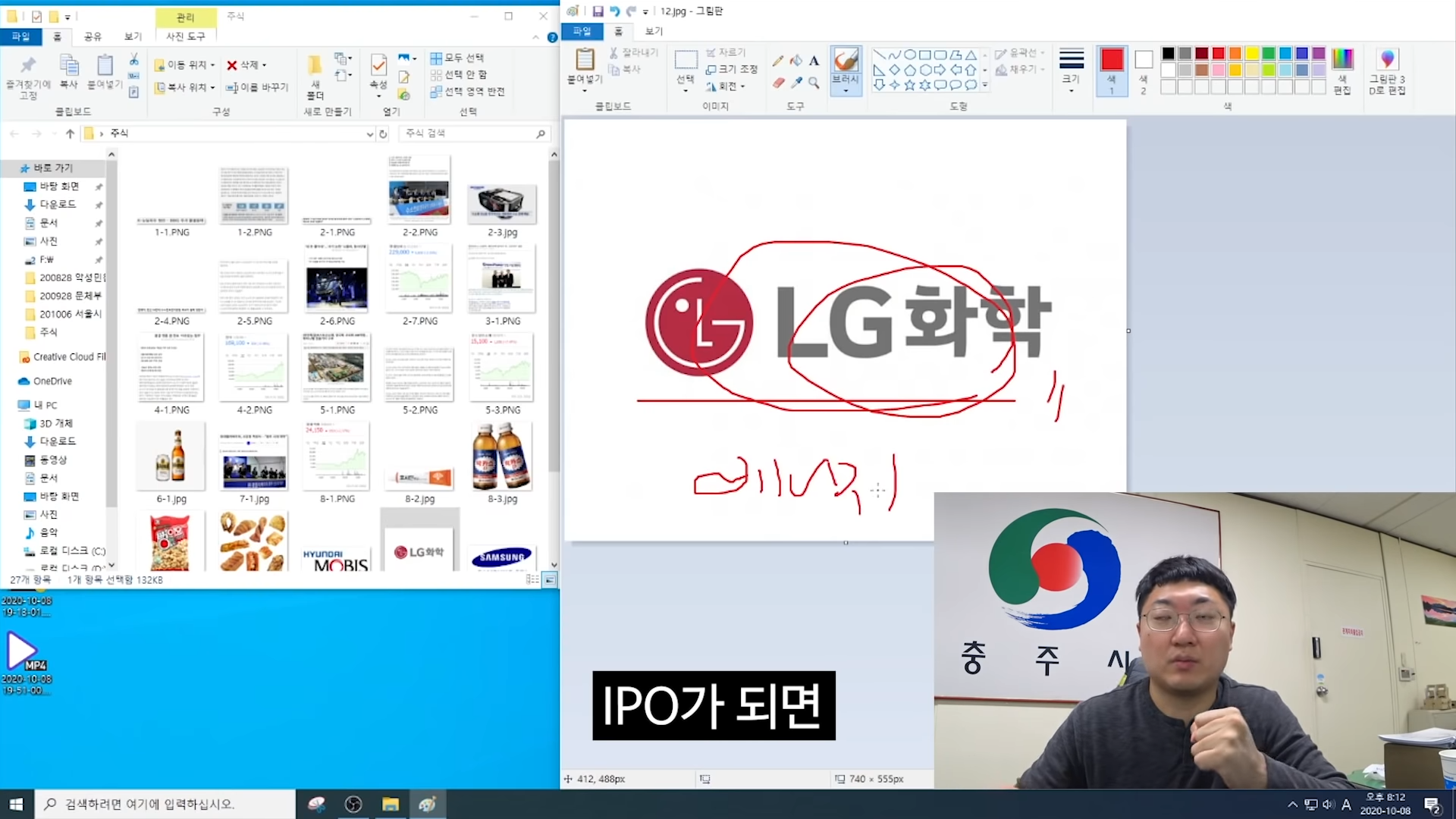The height and width of the screenshot is (819, 1456).
Task: Select the Eraser tool in Paint
Action: click(777, 83)
